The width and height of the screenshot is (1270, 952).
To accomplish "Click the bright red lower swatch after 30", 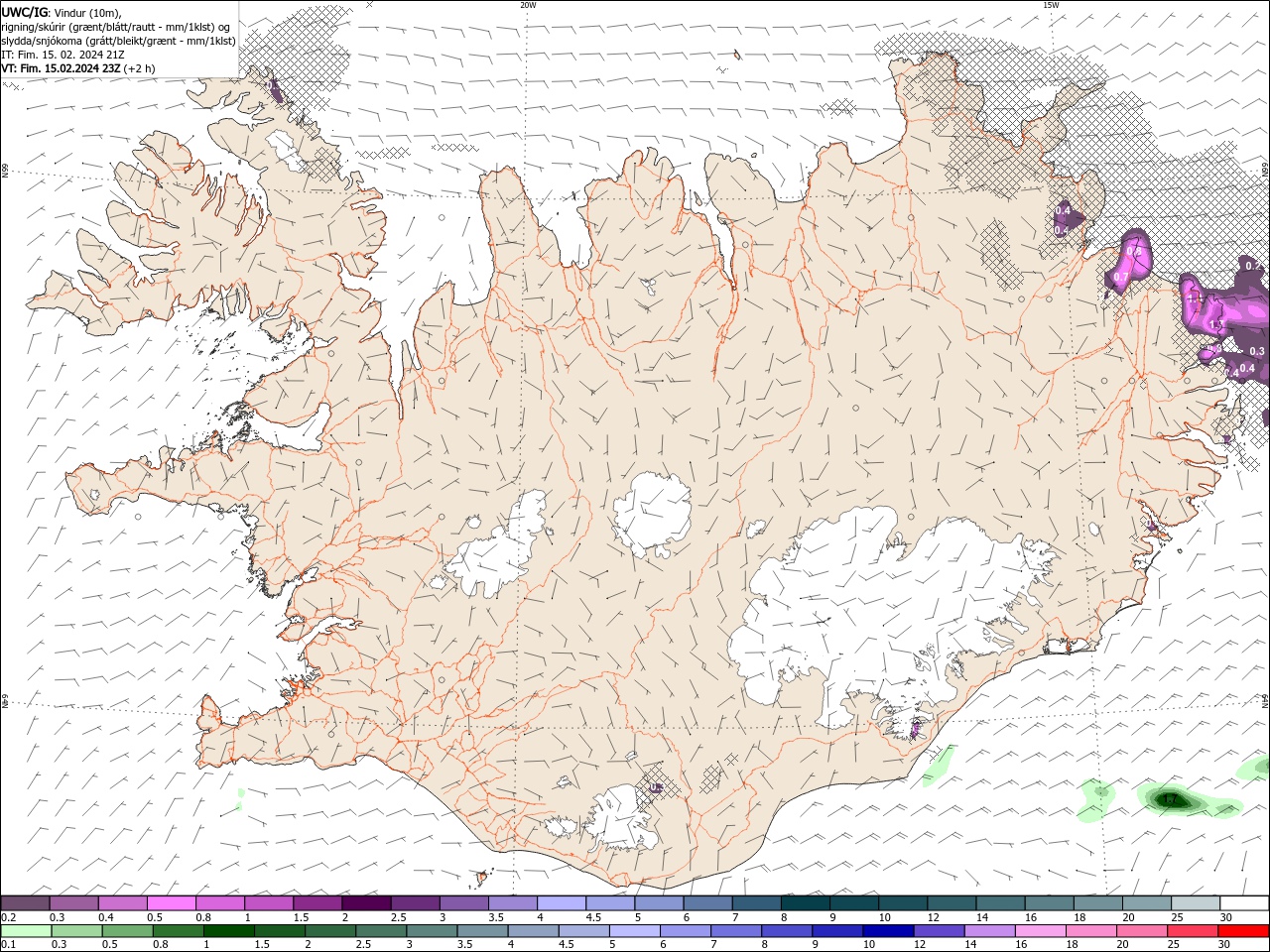I will (1242, 931).
